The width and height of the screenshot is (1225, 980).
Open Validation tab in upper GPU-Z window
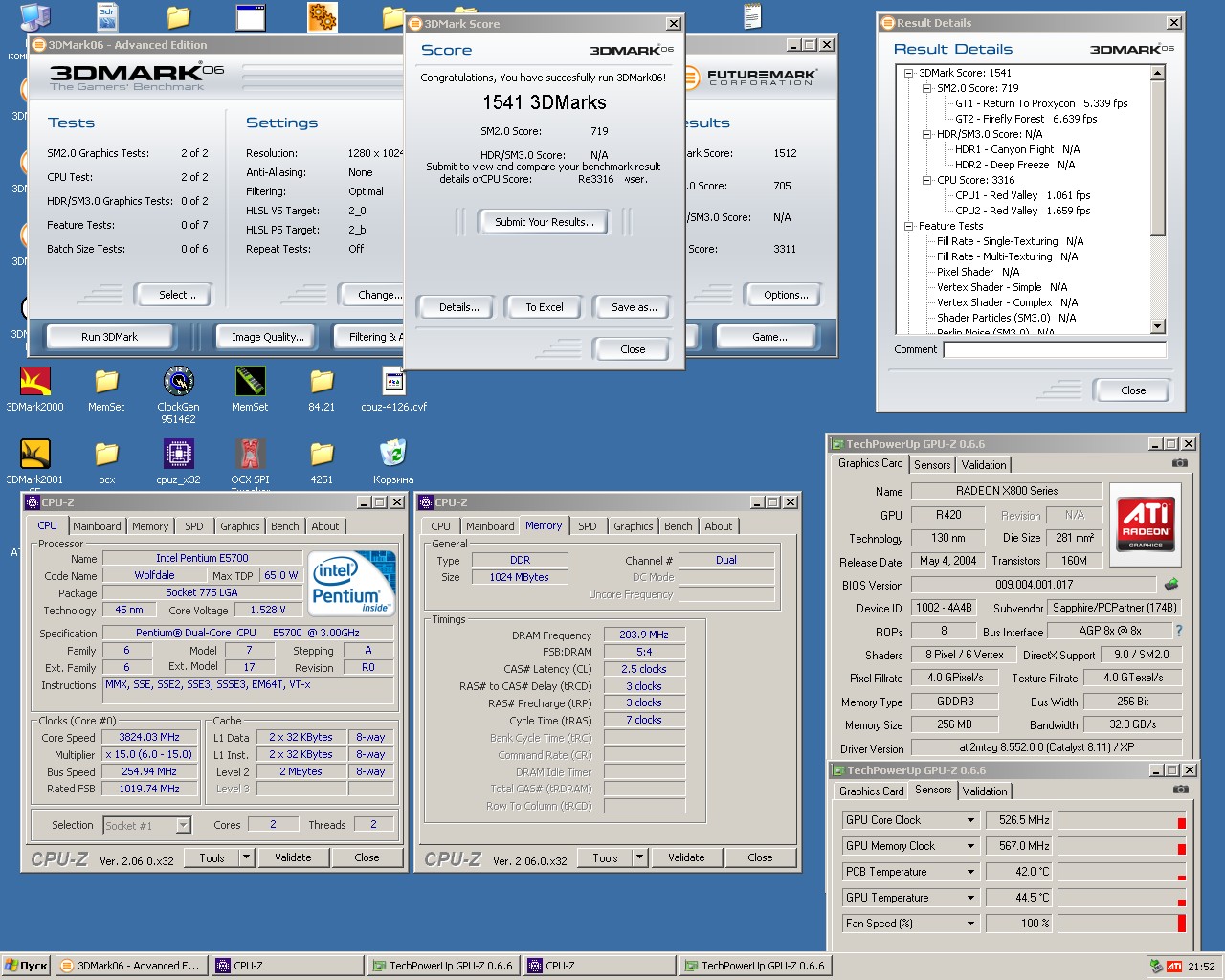984,465
